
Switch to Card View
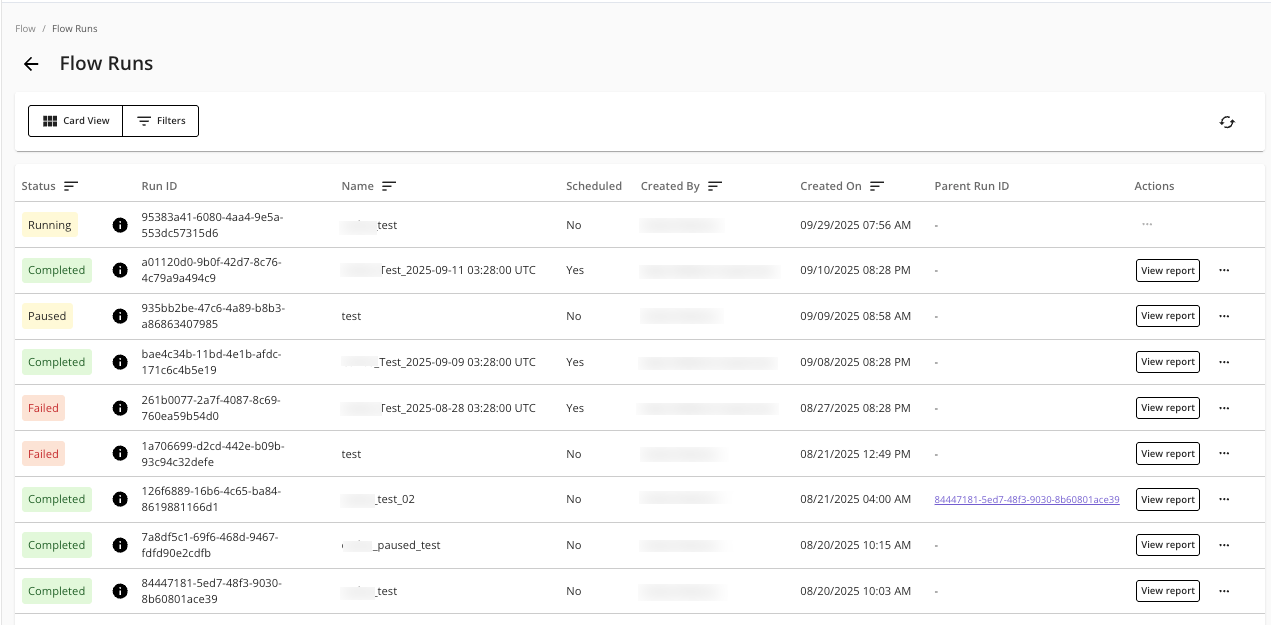(x=76, y=121)
